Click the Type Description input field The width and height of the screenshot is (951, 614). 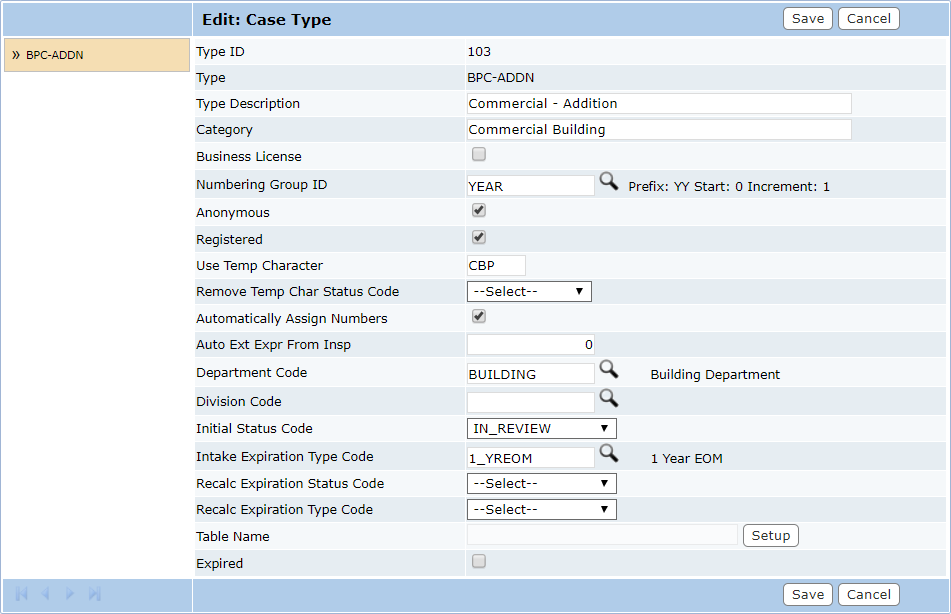click(x=658, y=103)
